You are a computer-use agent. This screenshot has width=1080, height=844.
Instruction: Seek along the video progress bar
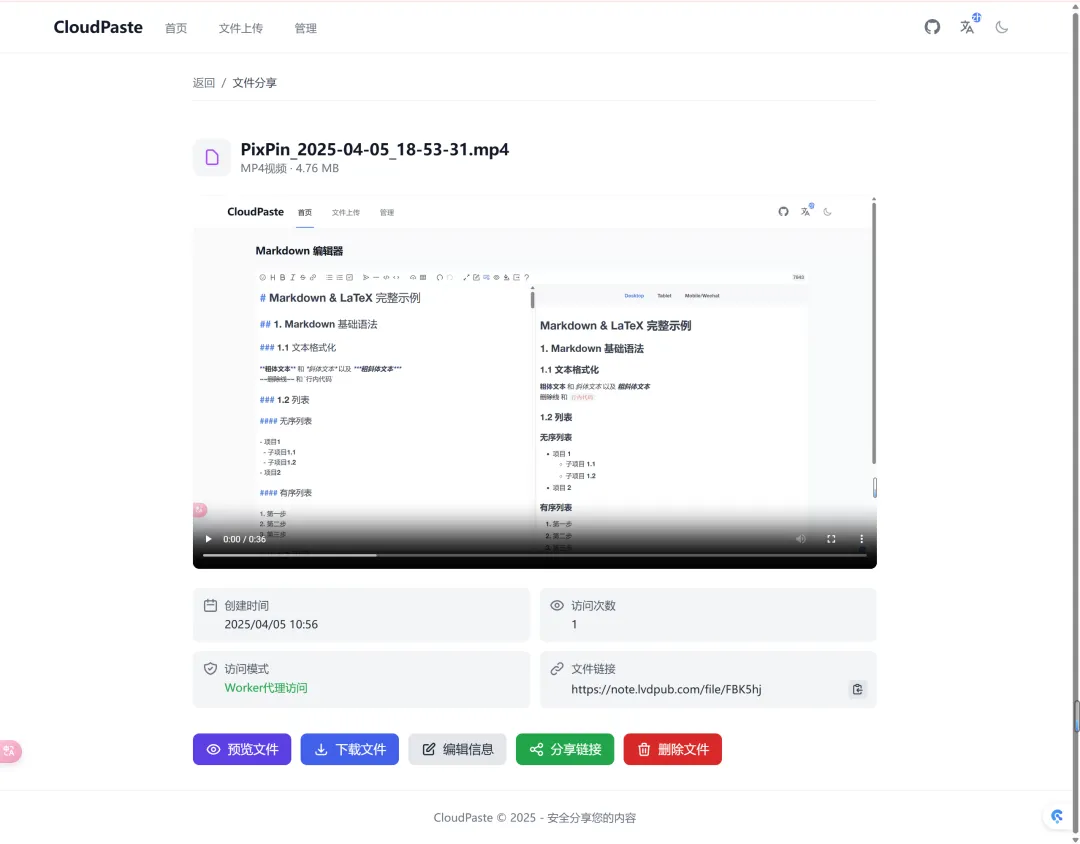coord(534,555)
